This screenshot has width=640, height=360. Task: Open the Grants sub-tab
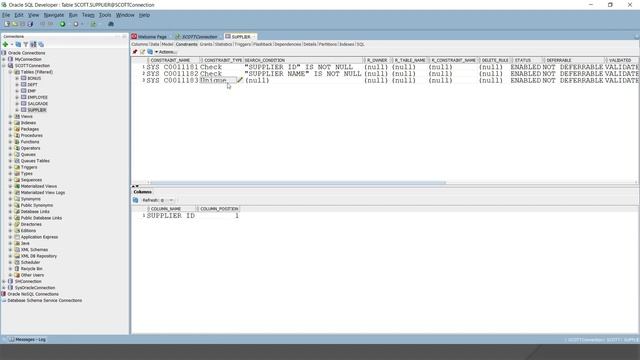click(x=206, y=44)
